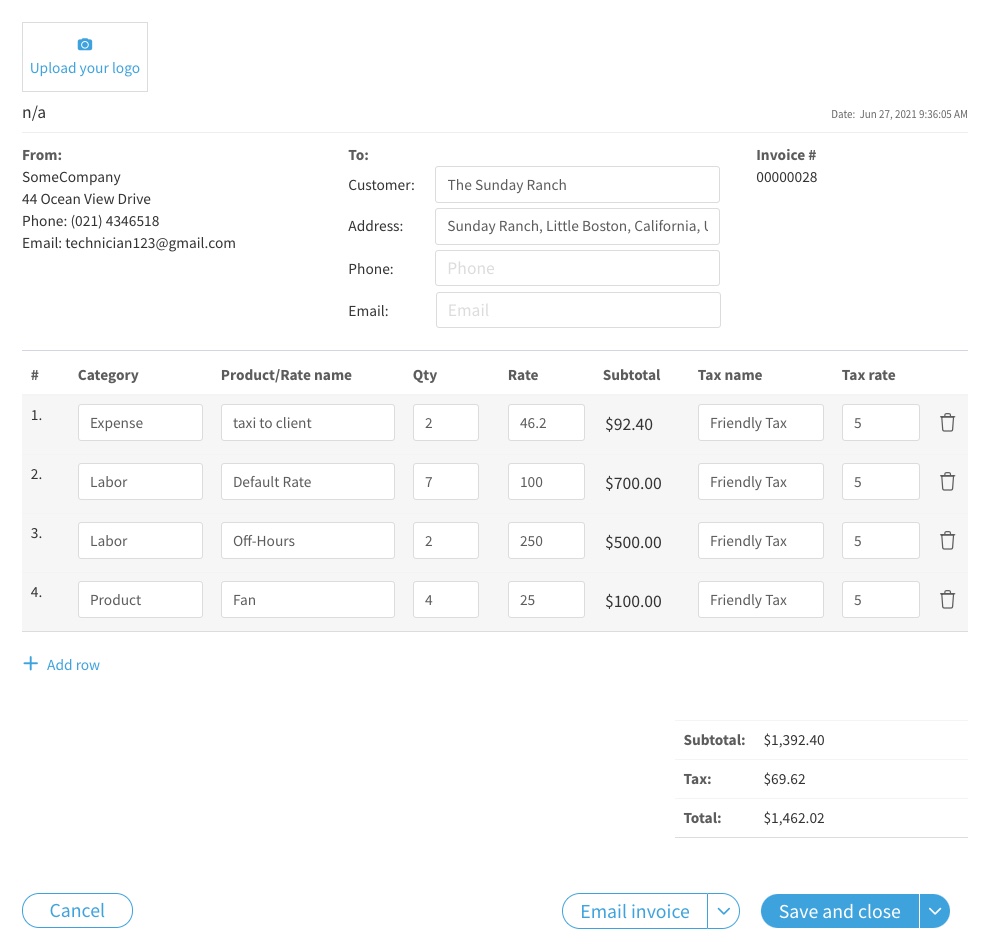Click the Cancel button
Viewport: 990px width, 951px height.
click(x=77, y=910)
